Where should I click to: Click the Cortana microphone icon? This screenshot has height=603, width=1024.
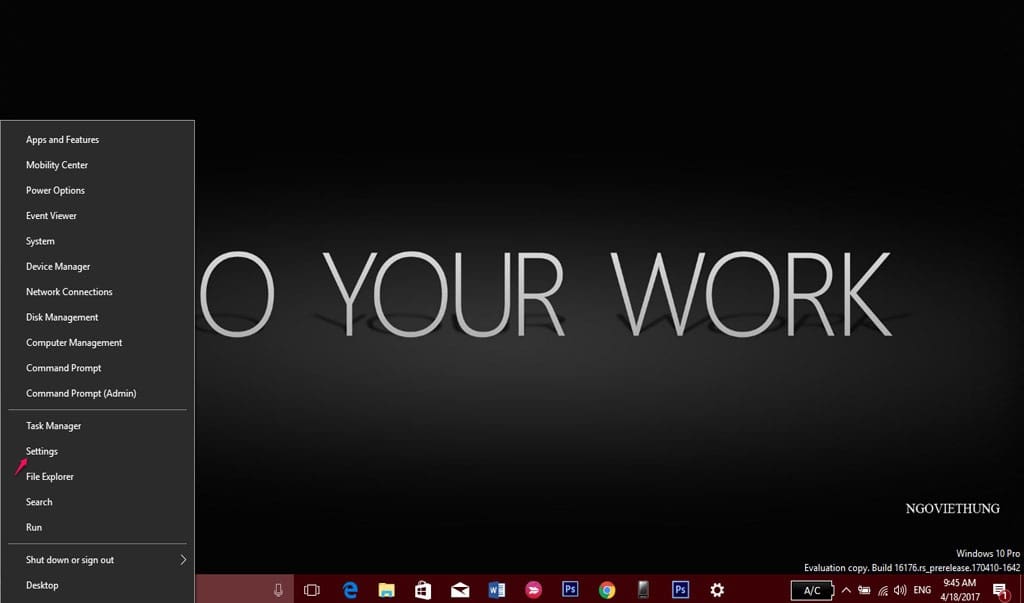(x=278, y=590)
